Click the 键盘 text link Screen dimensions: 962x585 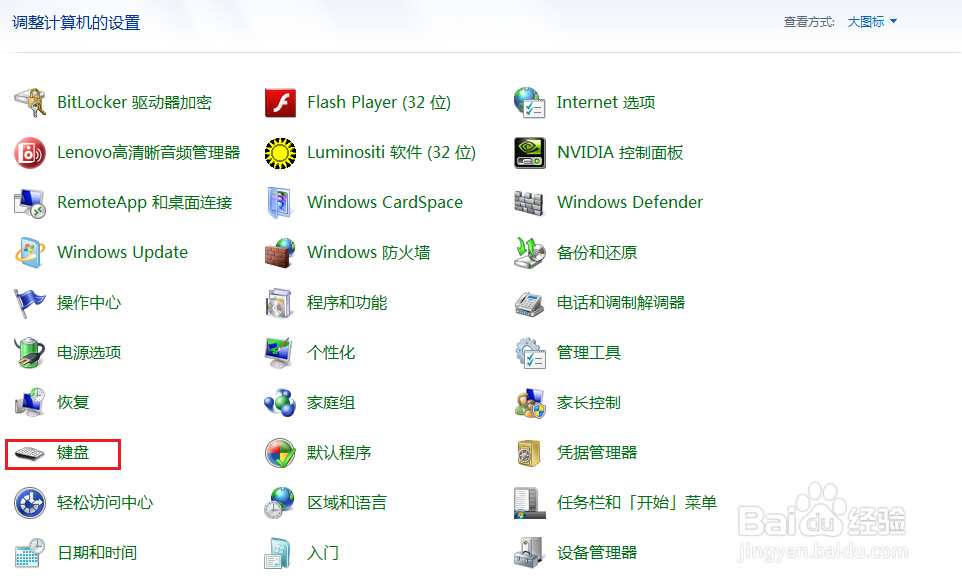pyautogui.click(x=73, y=453)
